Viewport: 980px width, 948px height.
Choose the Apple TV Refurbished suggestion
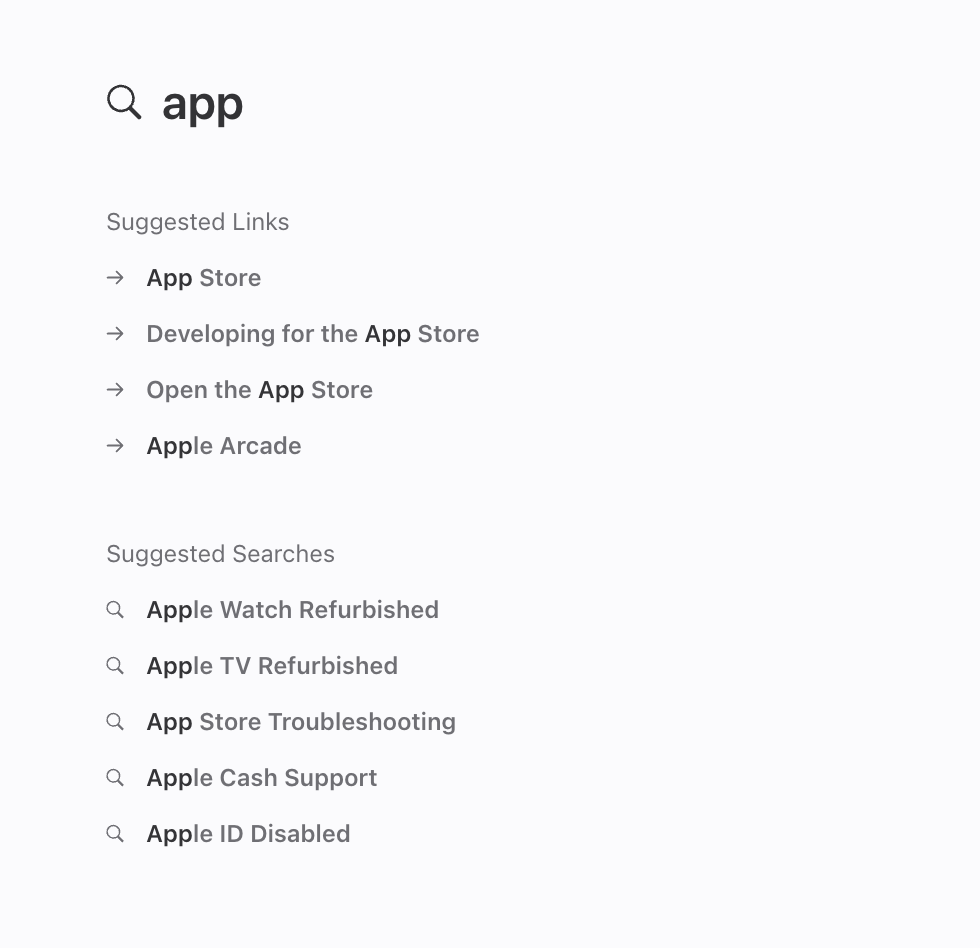272,666
